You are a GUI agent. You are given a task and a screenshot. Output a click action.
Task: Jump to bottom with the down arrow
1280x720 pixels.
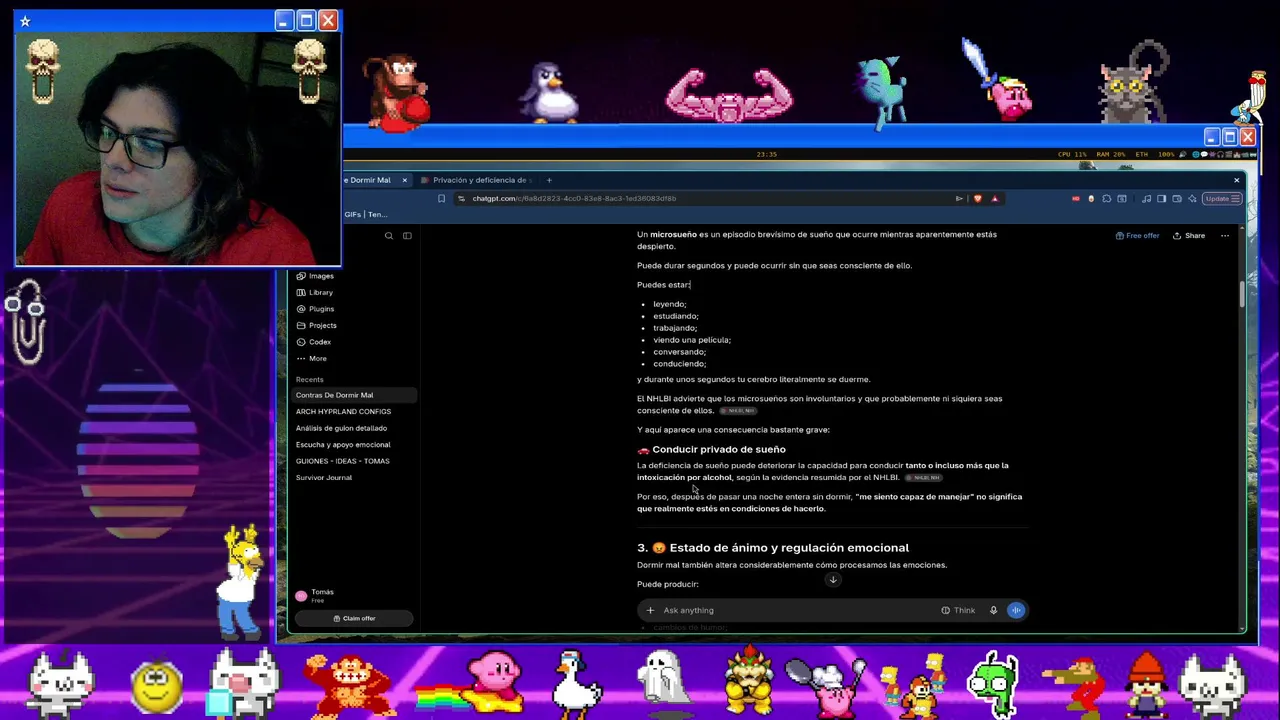tap(832, 580)
